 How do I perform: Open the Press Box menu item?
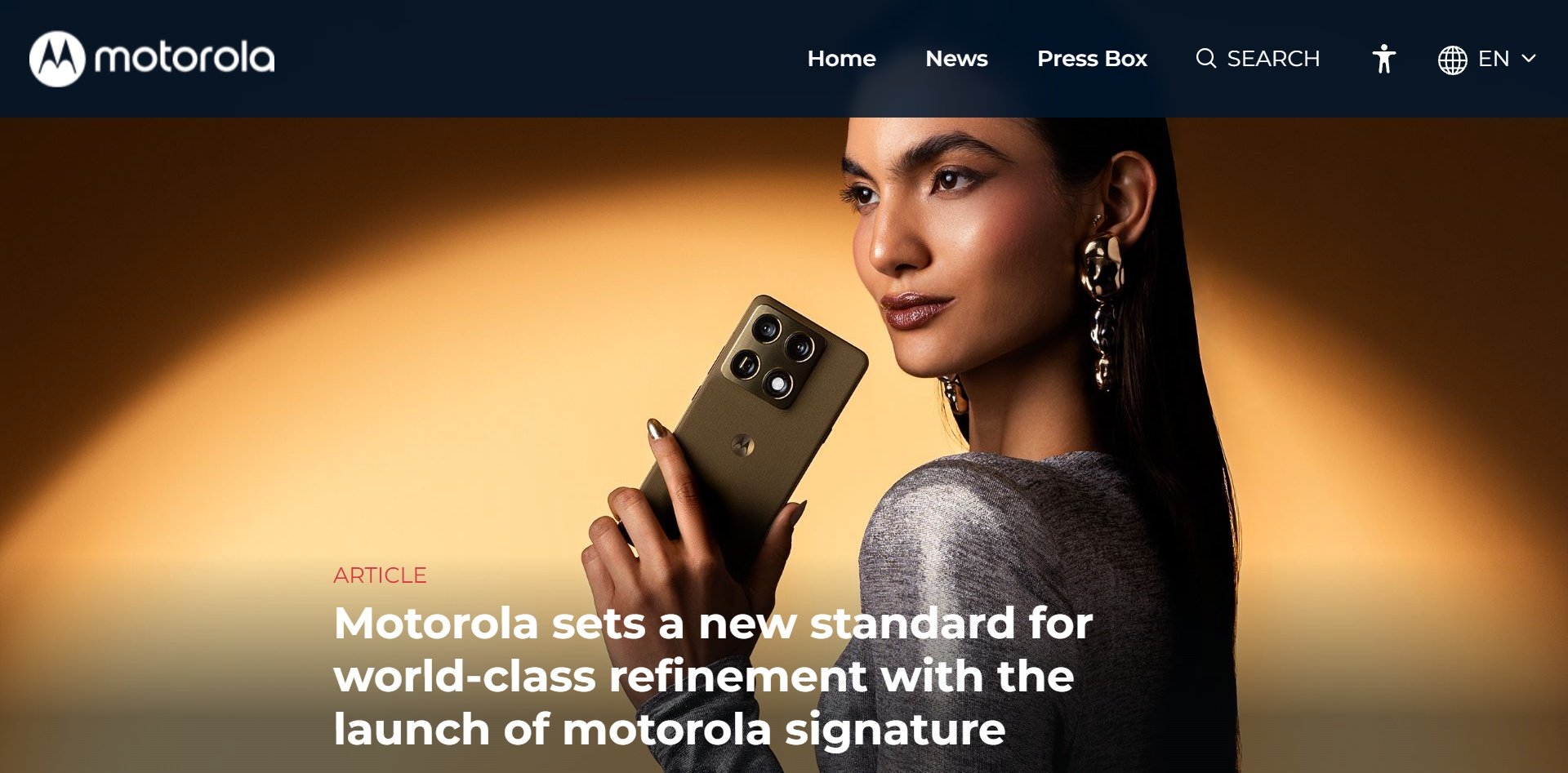[x=1092, y=59]
